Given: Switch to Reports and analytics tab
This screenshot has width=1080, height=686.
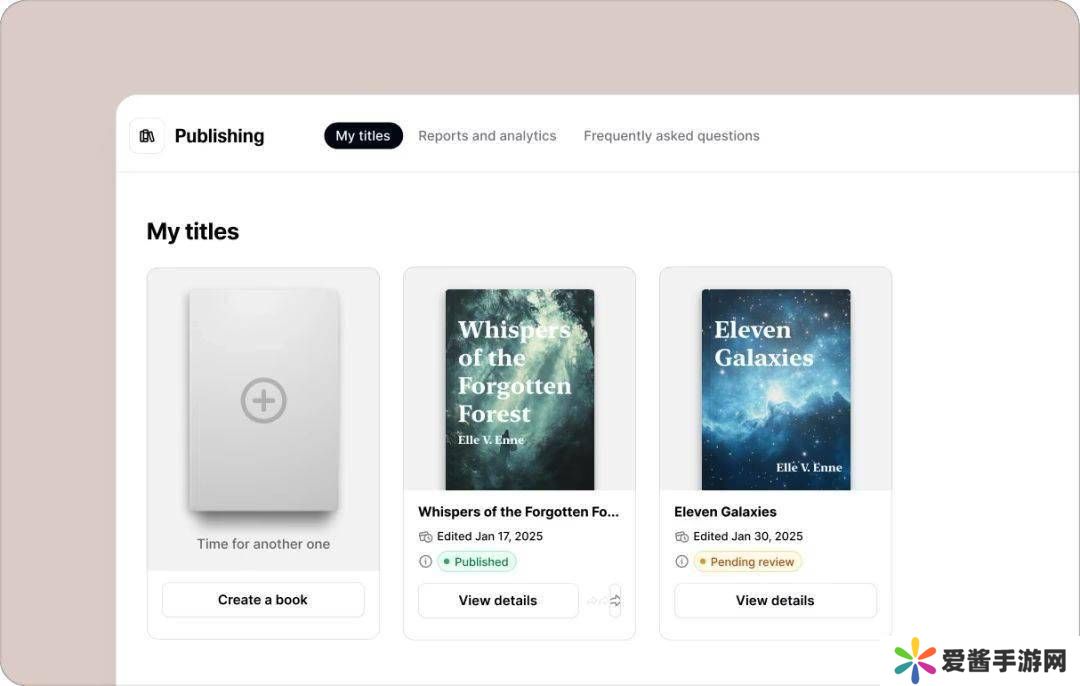Looking at the screenshot, I should pos(487,136).
